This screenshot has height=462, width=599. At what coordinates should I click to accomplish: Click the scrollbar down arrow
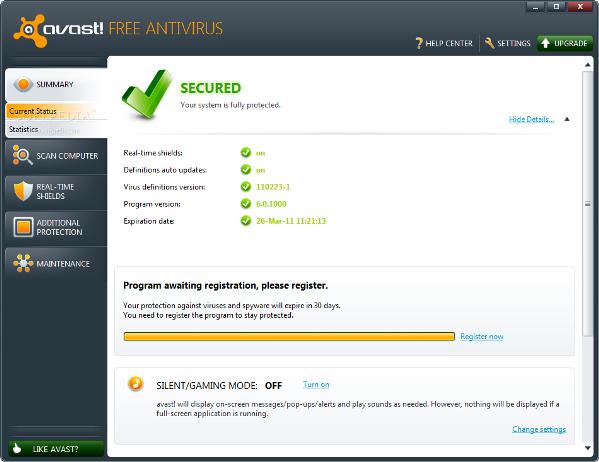(588, 448)
